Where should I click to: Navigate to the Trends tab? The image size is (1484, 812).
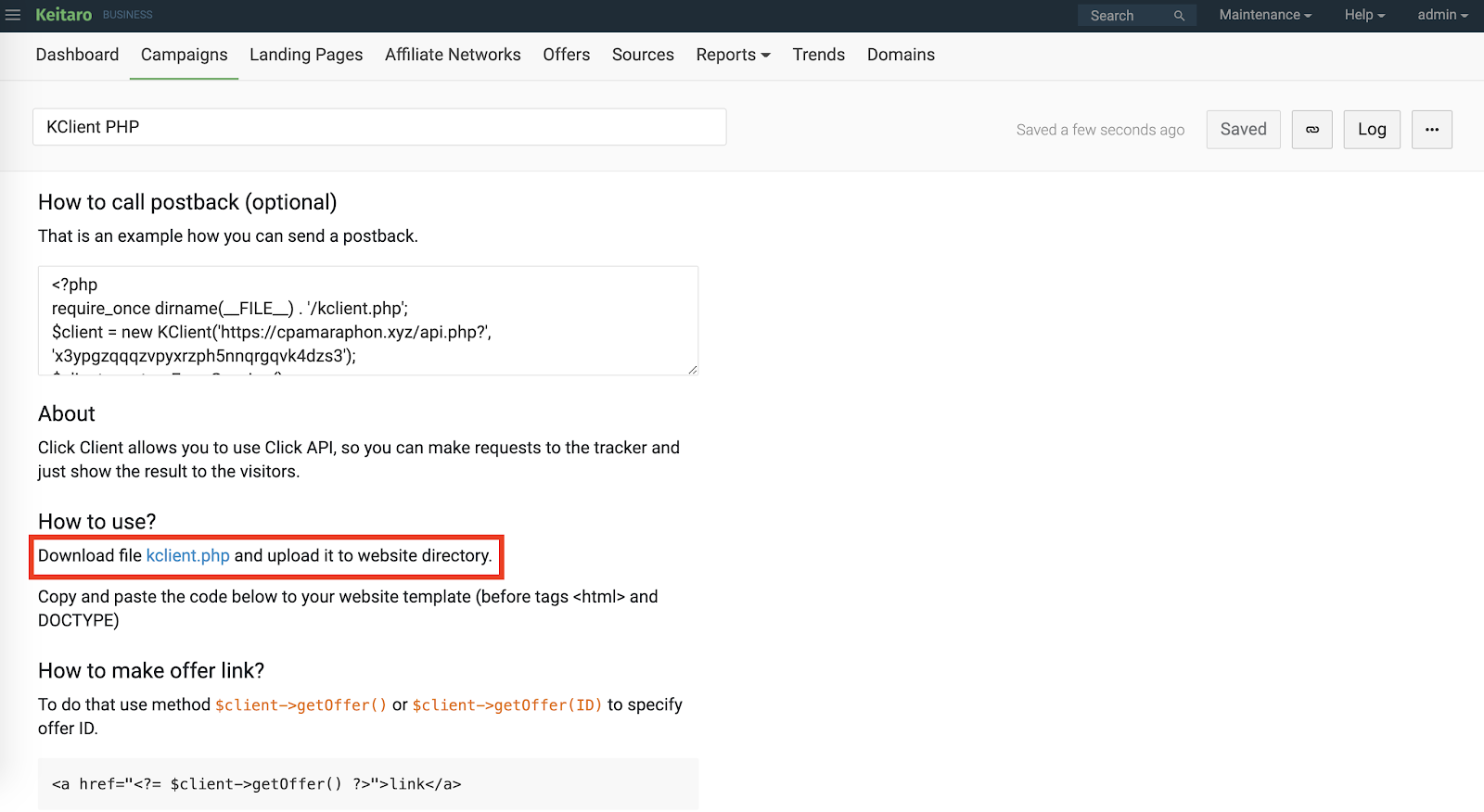click(819, 55)
